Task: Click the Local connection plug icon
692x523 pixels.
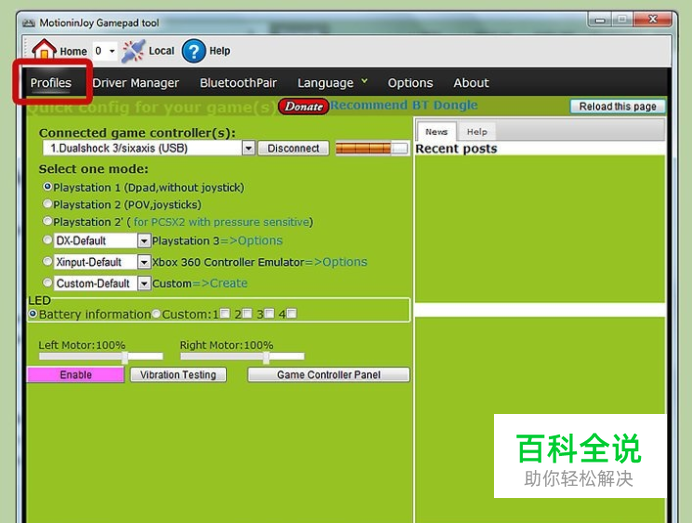Action: (133, 51)
